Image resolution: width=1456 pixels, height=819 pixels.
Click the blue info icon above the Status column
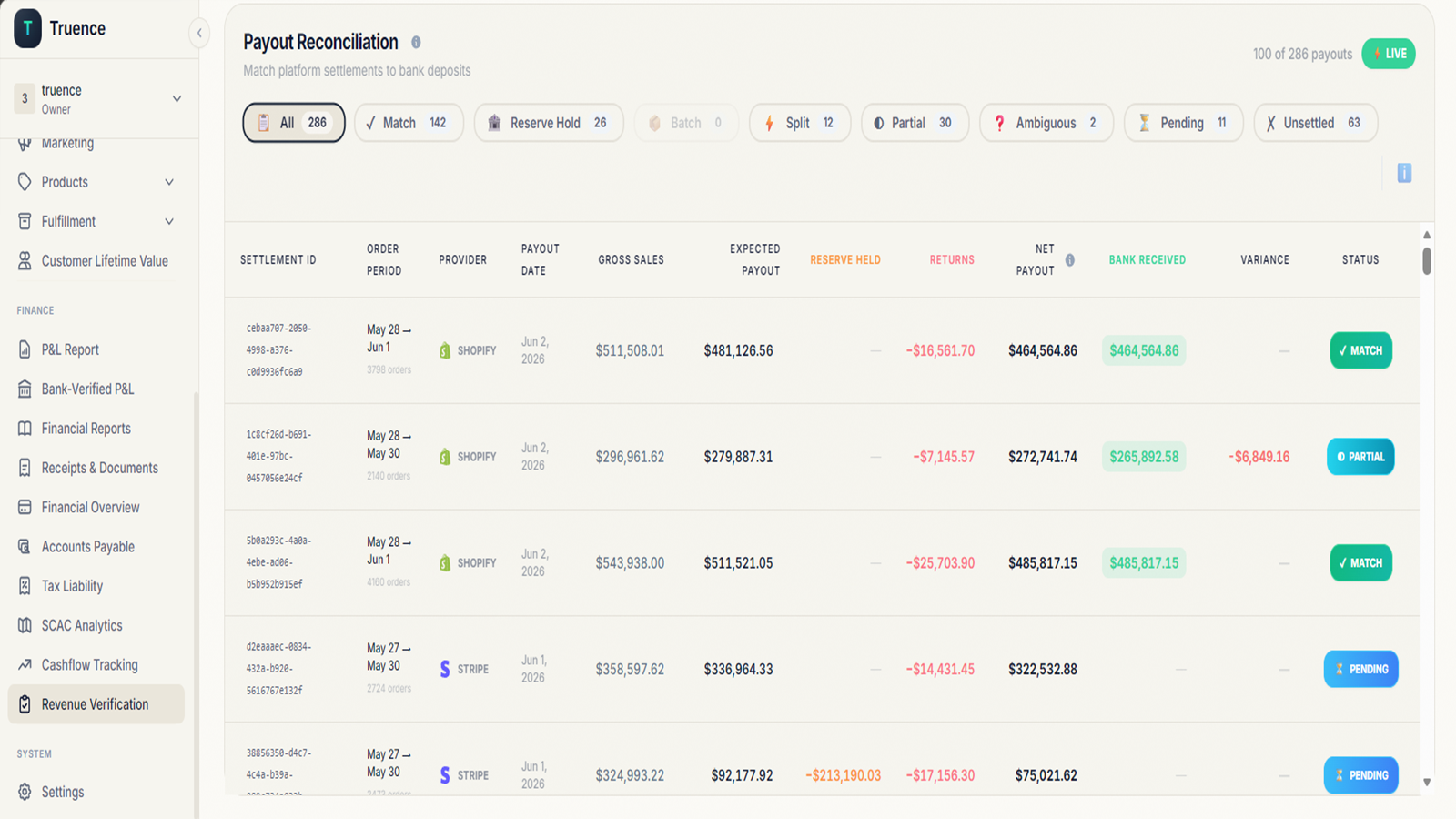(x=1404, y=173)
